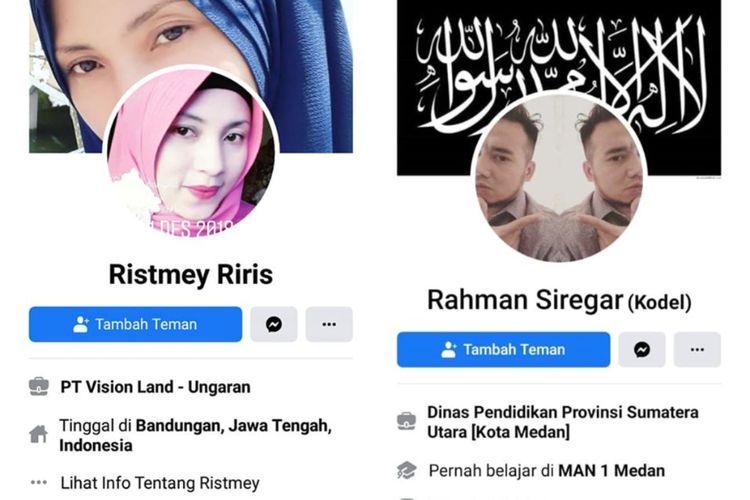This screenshot has width=750, height=500.
Task: View Rahman Siregar mirrored profile picture
Action: (559, 178)
